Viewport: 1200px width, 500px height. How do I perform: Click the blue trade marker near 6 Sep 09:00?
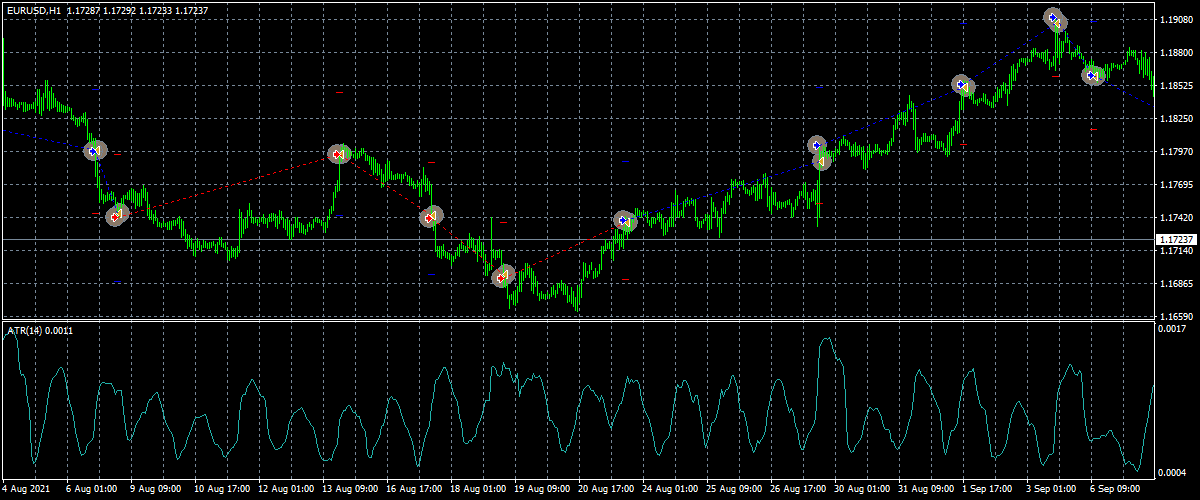point(1094,75)
